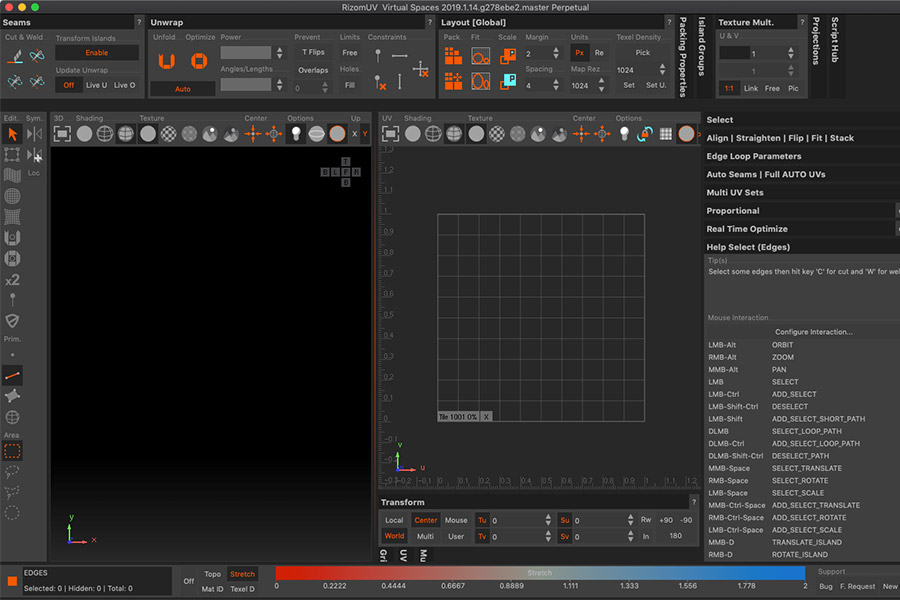The width and height of the screenshot is (900, 600).
Task: Click the Weld edges icon in Seams
Action: point(37,56)
